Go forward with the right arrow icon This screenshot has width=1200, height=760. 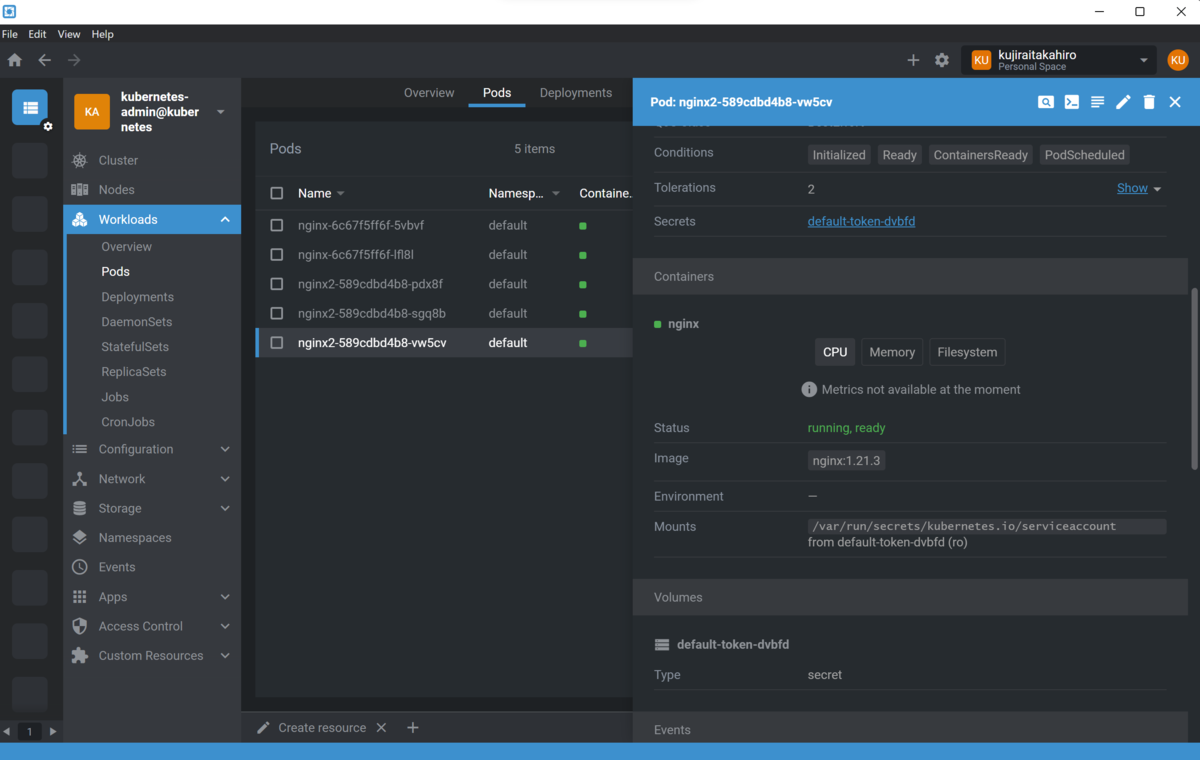point(74,60)
